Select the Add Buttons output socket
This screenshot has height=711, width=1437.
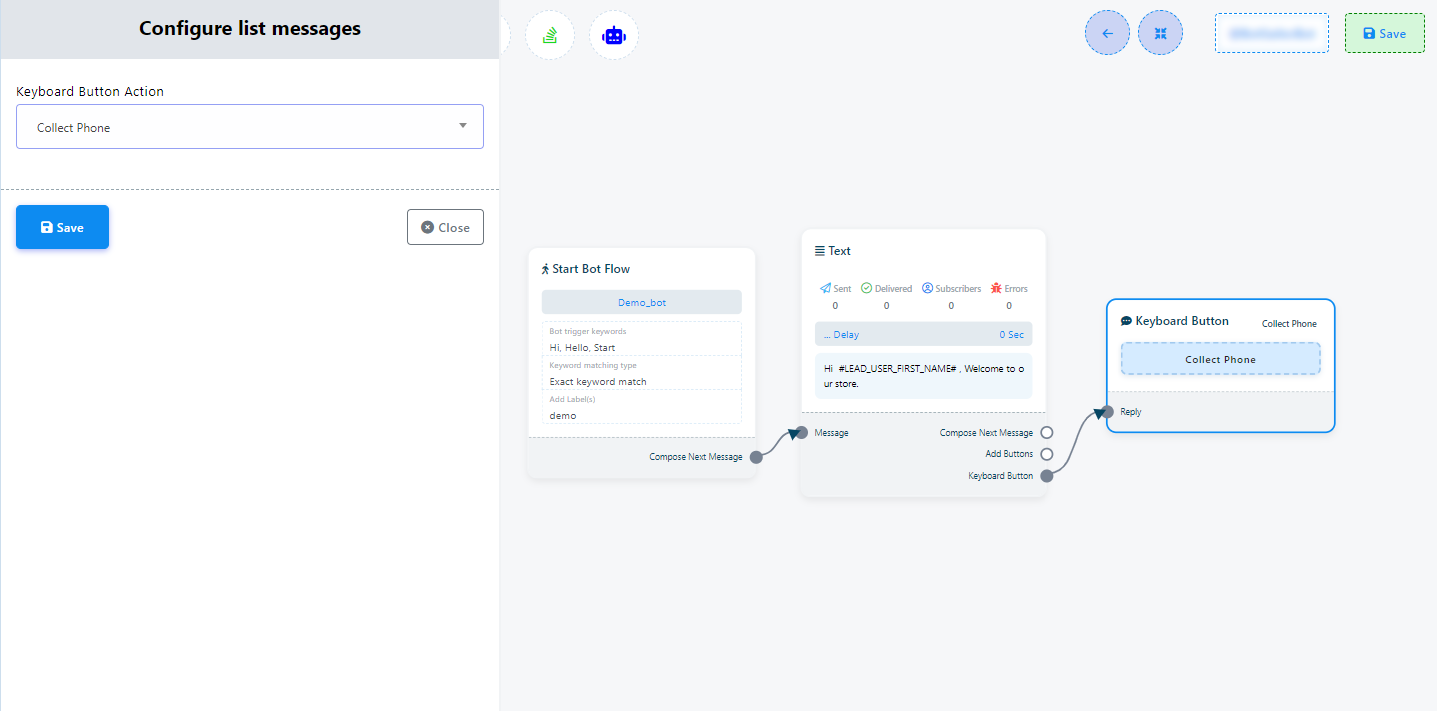click(1046, 454)
